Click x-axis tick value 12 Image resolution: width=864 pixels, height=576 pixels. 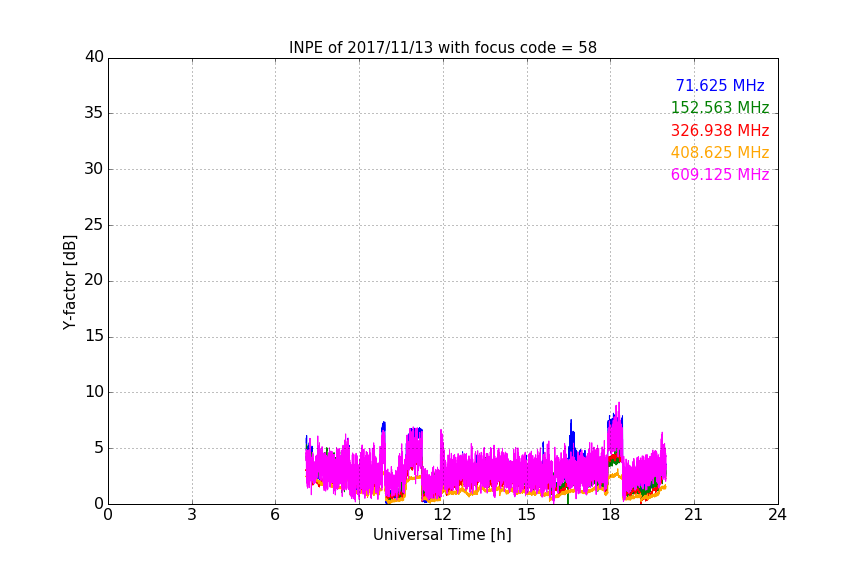coord(443,515)
